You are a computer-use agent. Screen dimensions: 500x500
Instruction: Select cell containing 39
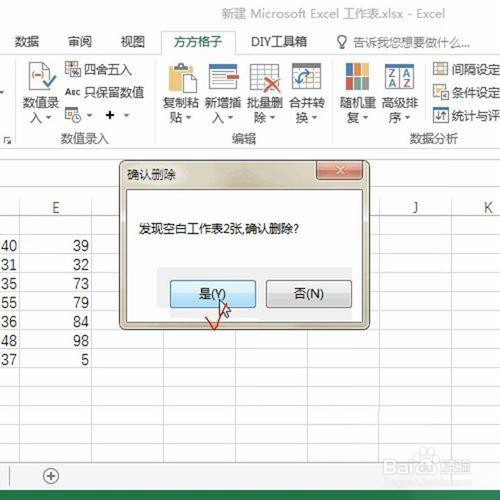pyautogui.click(x=56, y=246)
